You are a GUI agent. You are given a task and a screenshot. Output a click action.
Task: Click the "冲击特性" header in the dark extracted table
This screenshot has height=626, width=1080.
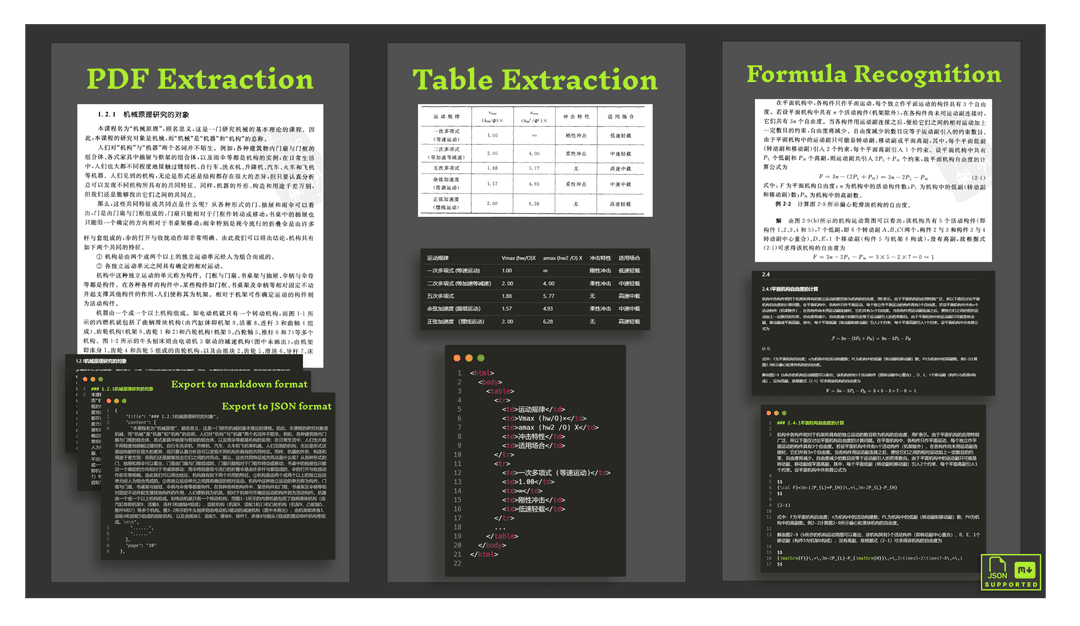click(600, 258)
